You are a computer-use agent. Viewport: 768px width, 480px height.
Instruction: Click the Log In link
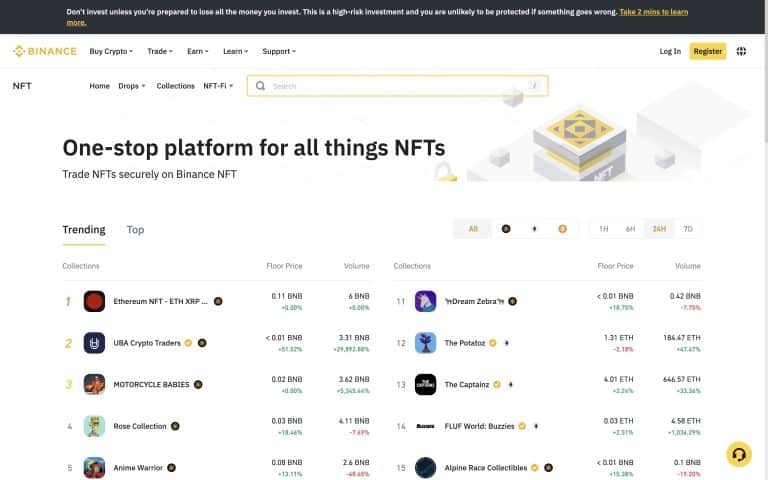(x=670, y=51)
